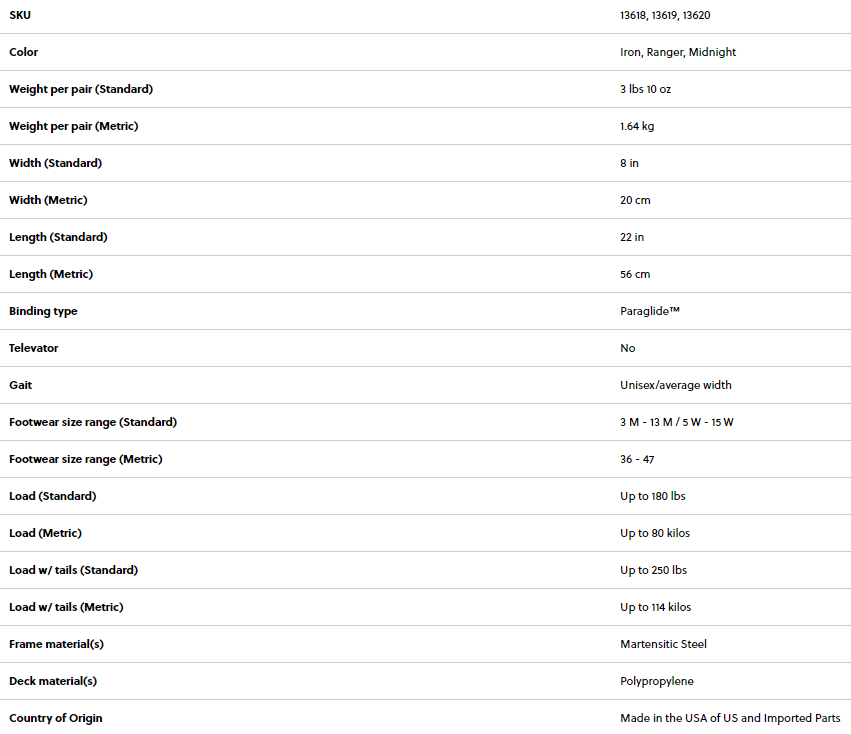Click the Up to 250 lbs value
The image size is (851, 734).
coord(653,570)
